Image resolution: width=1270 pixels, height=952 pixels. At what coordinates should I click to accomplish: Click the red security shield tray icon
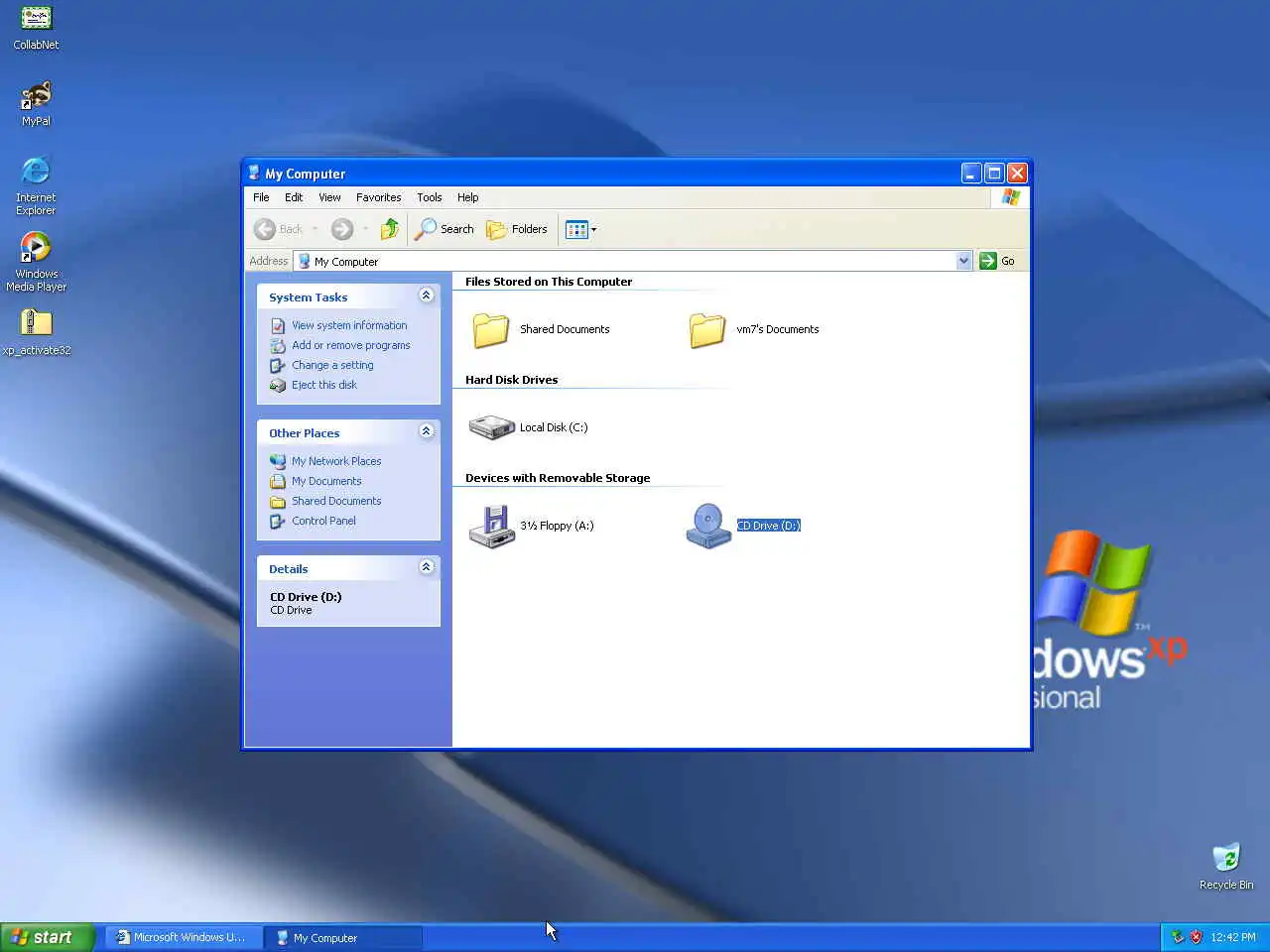[1196, 937]
